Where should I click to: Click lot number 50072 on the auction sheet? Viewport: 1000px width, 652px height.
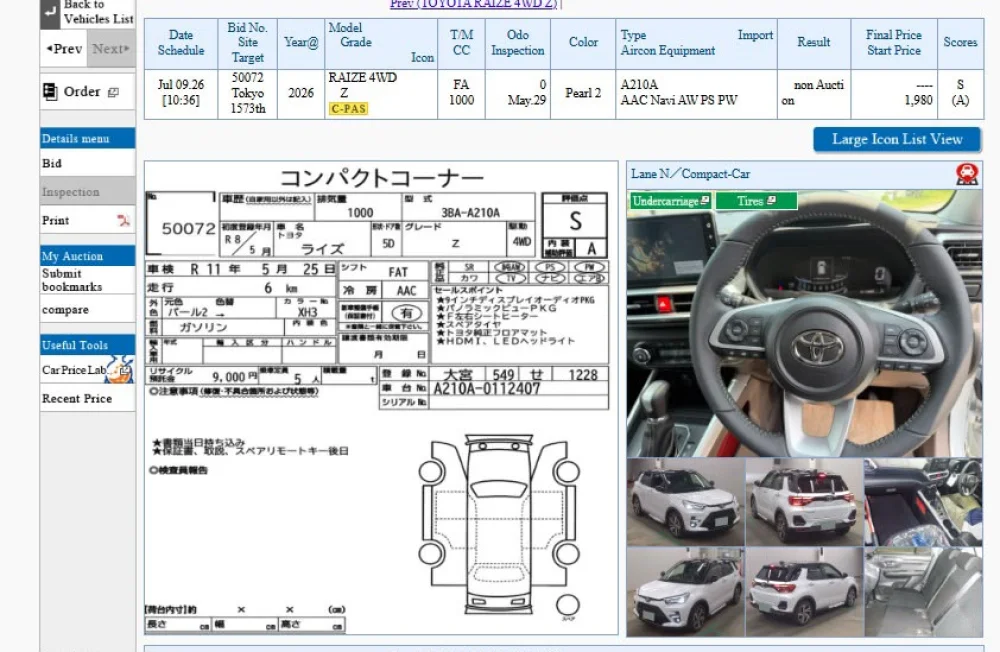click(188, 228)
